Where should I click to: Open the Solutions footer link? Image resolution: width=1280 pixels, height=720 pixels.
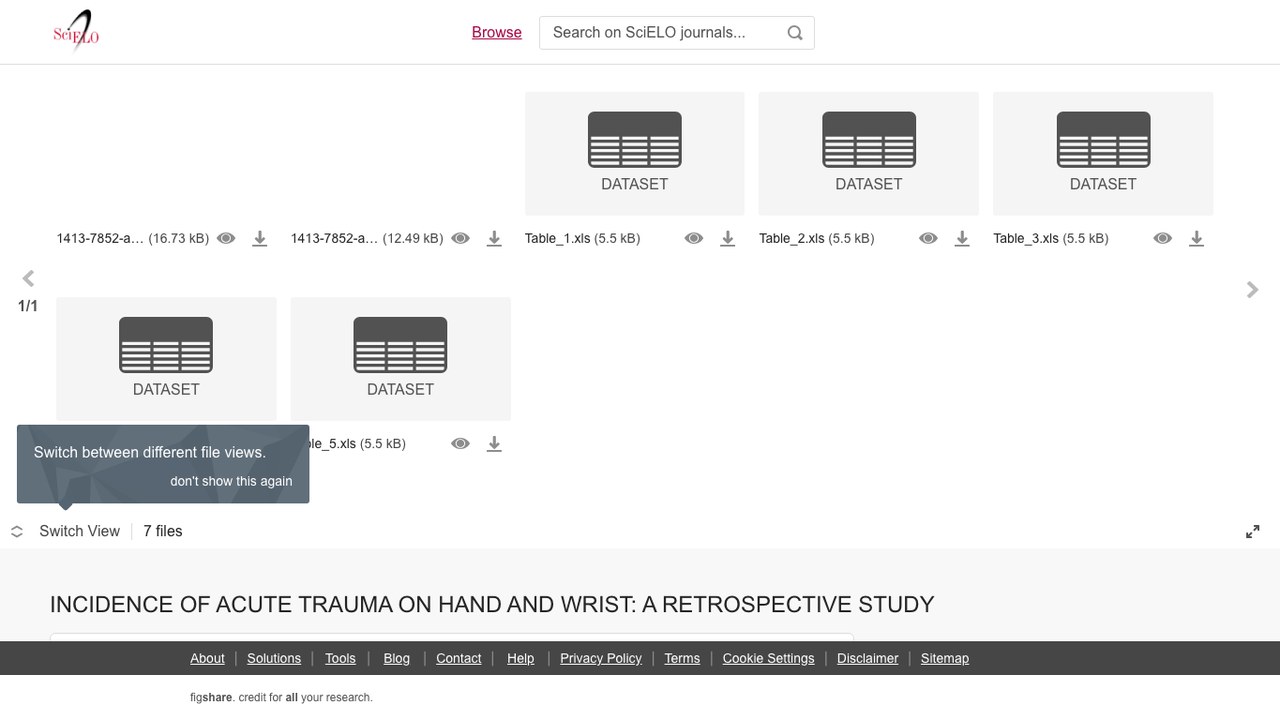point(274,658)
